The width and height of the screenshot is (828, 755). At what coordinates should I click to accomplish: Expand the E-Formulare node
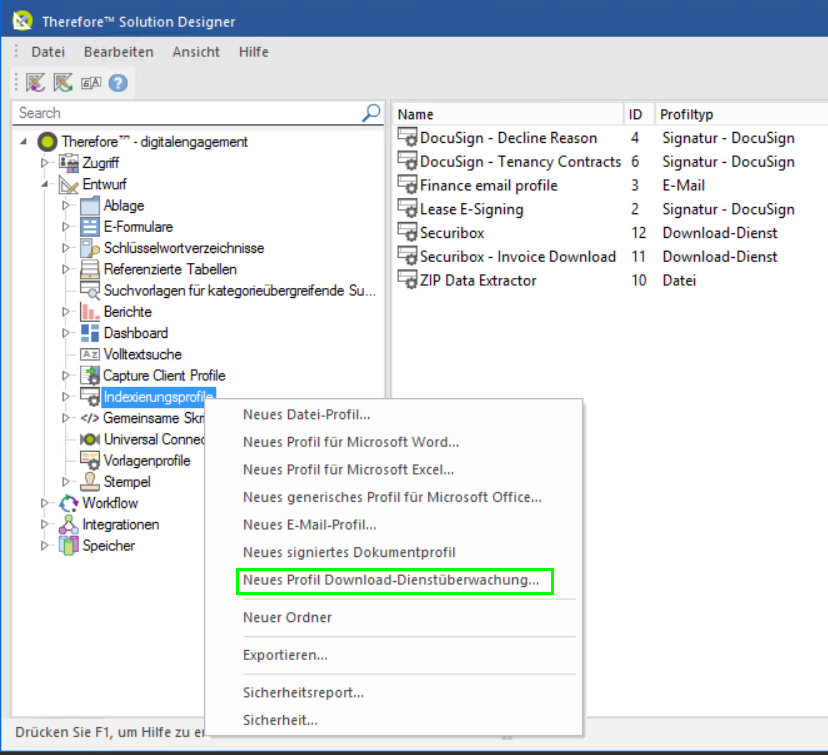point(66,226)
